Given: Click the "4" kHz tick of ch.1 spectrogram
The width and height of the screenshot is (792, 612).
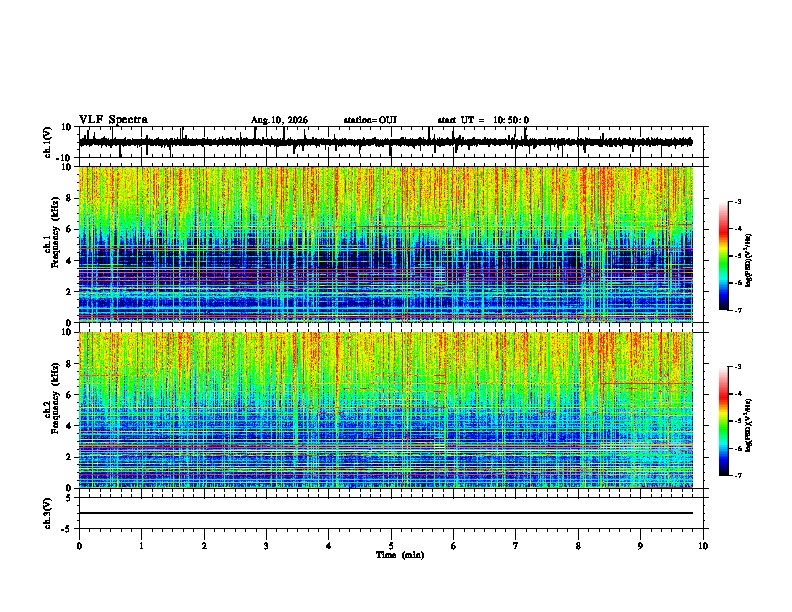Looking at the screenshot, I should click(70, 261).
